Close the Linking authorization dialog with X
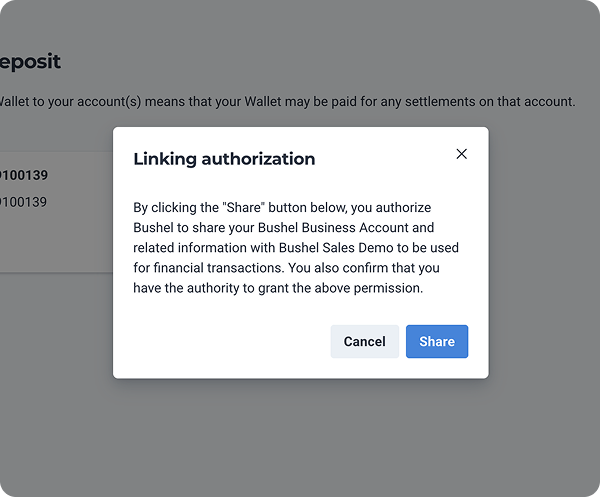Viewport: 600px width, 497px height. [461, 154]
